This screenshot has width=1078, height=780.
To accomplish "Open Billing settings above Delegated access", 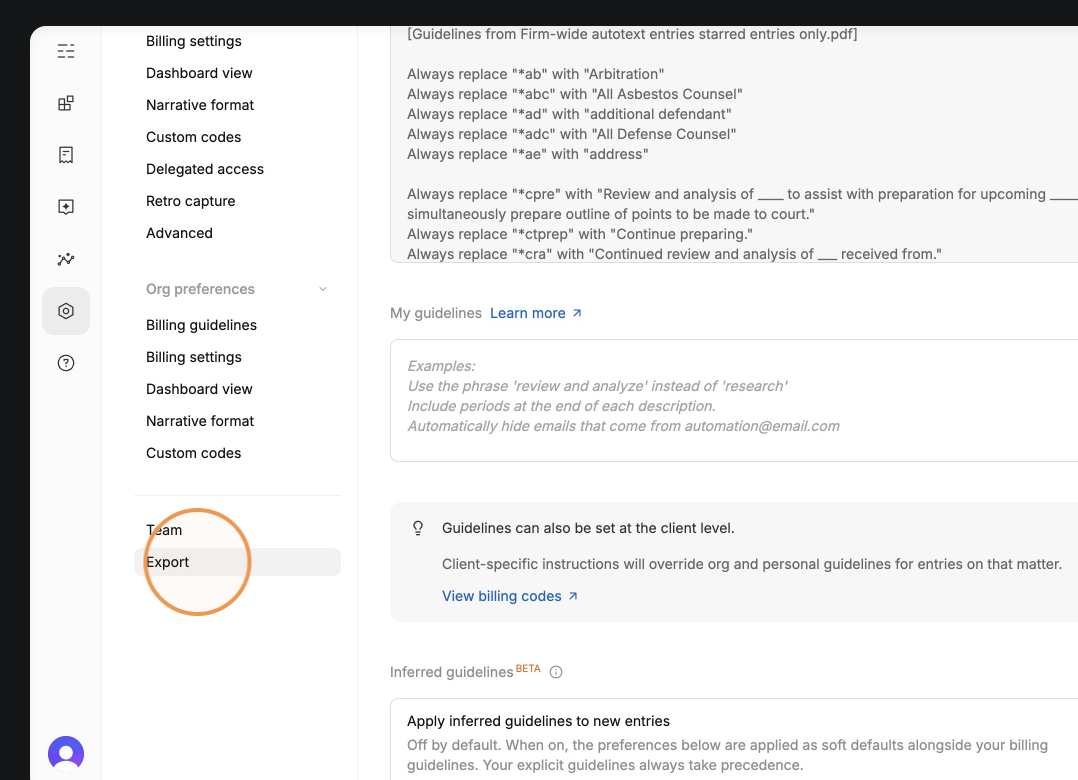I will click(x=194, y=41).
